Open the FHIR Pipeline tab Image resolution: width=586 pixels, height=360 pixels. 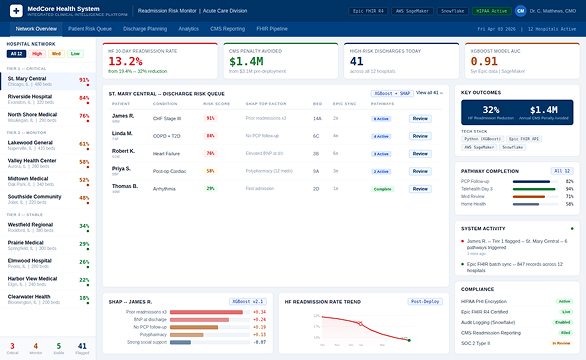click(272, 29)
